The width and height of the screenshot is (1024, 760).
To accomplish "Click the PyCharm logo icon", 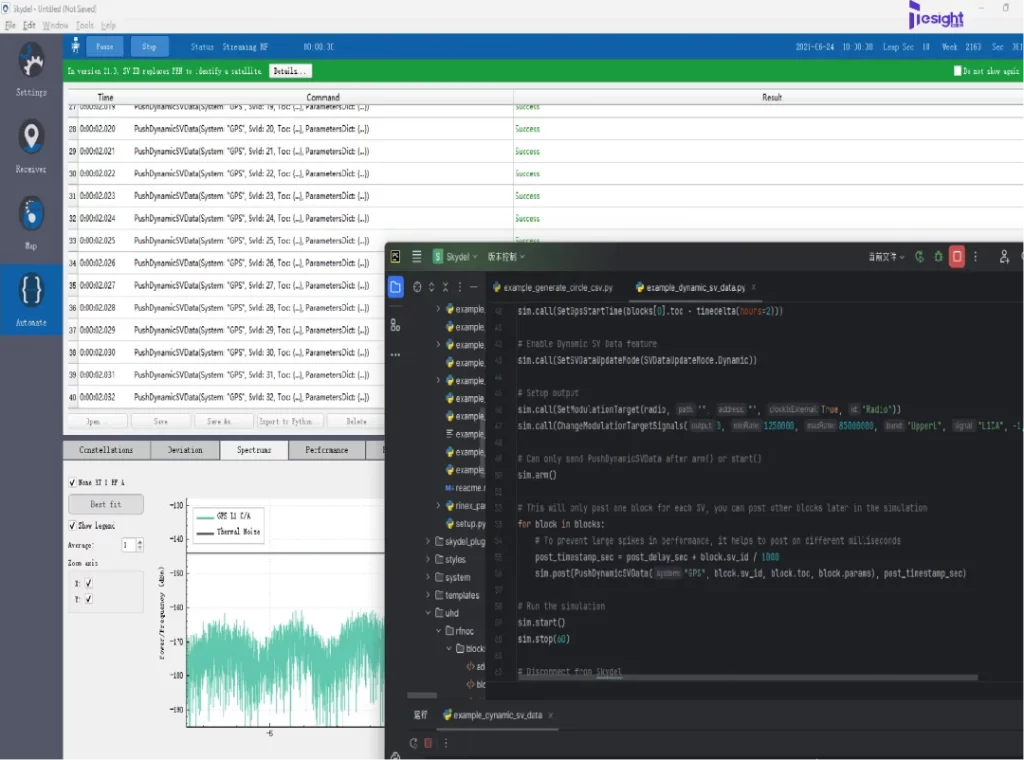I will click(395, 257).
